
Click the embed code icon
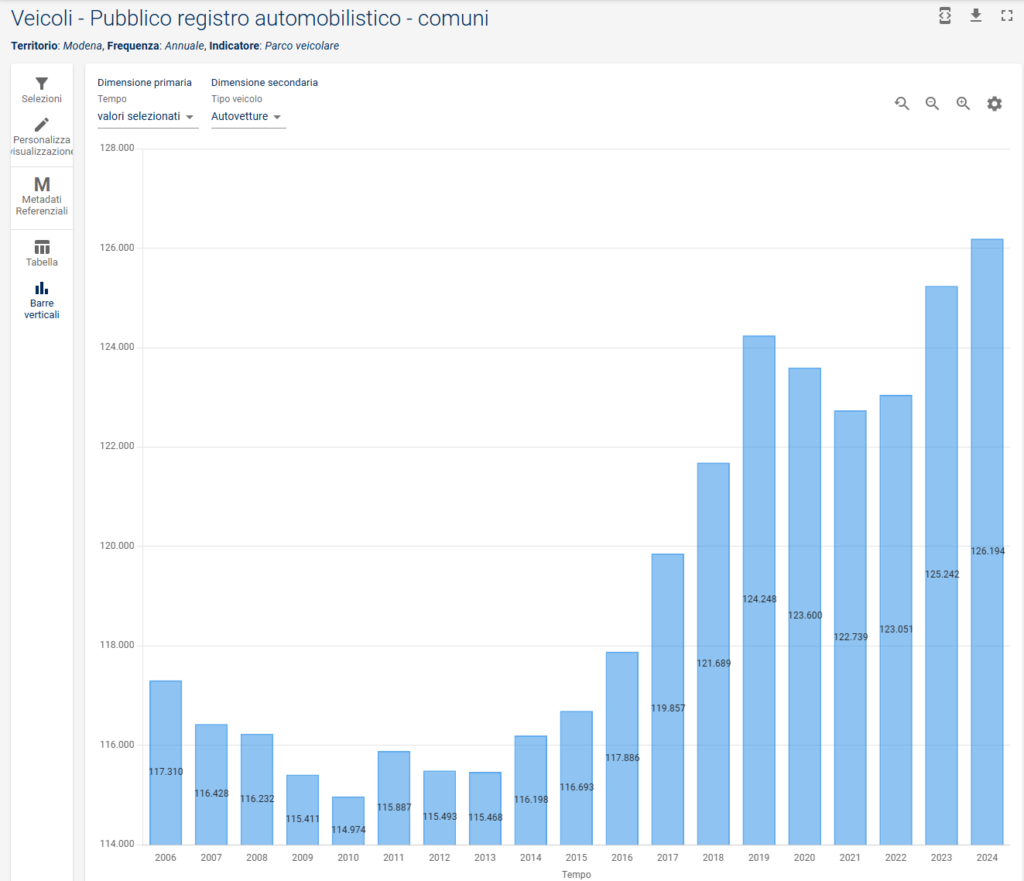tap(945, 15)
